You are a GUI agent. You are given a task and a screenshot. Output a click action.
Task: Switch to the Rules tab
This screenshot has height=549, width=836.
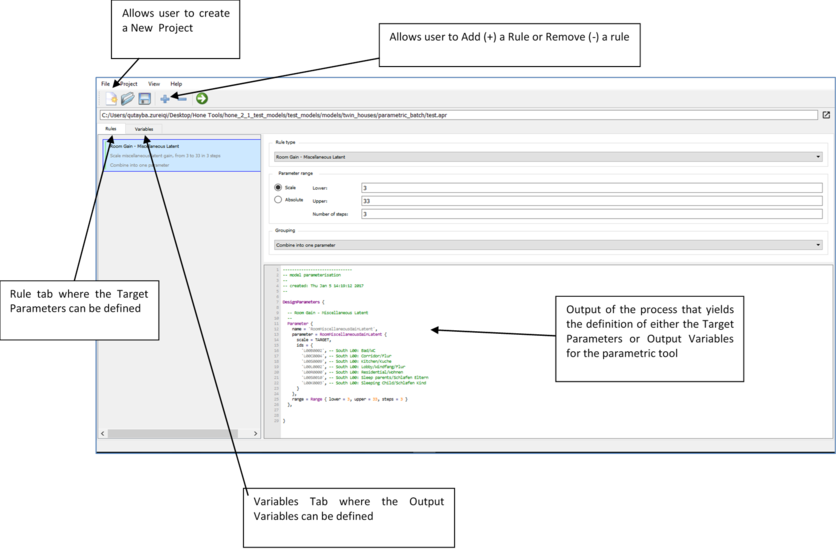click(x=111, y=130)
